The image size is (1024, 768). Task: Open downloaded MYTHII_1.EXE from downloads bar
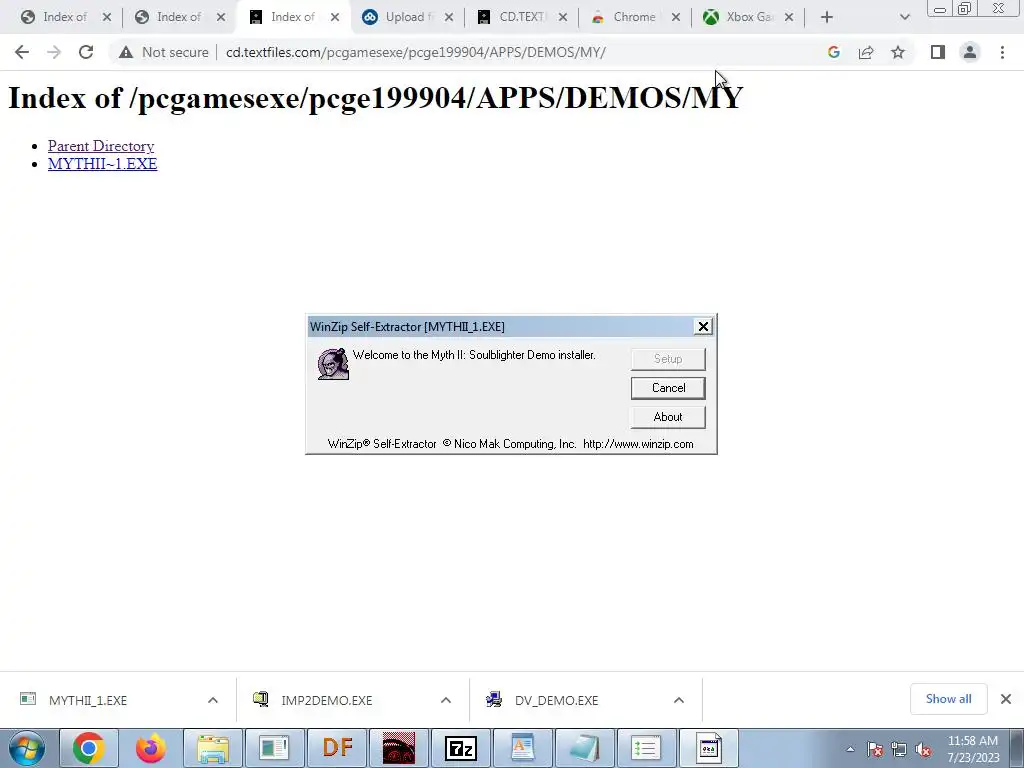click(88, 700)
